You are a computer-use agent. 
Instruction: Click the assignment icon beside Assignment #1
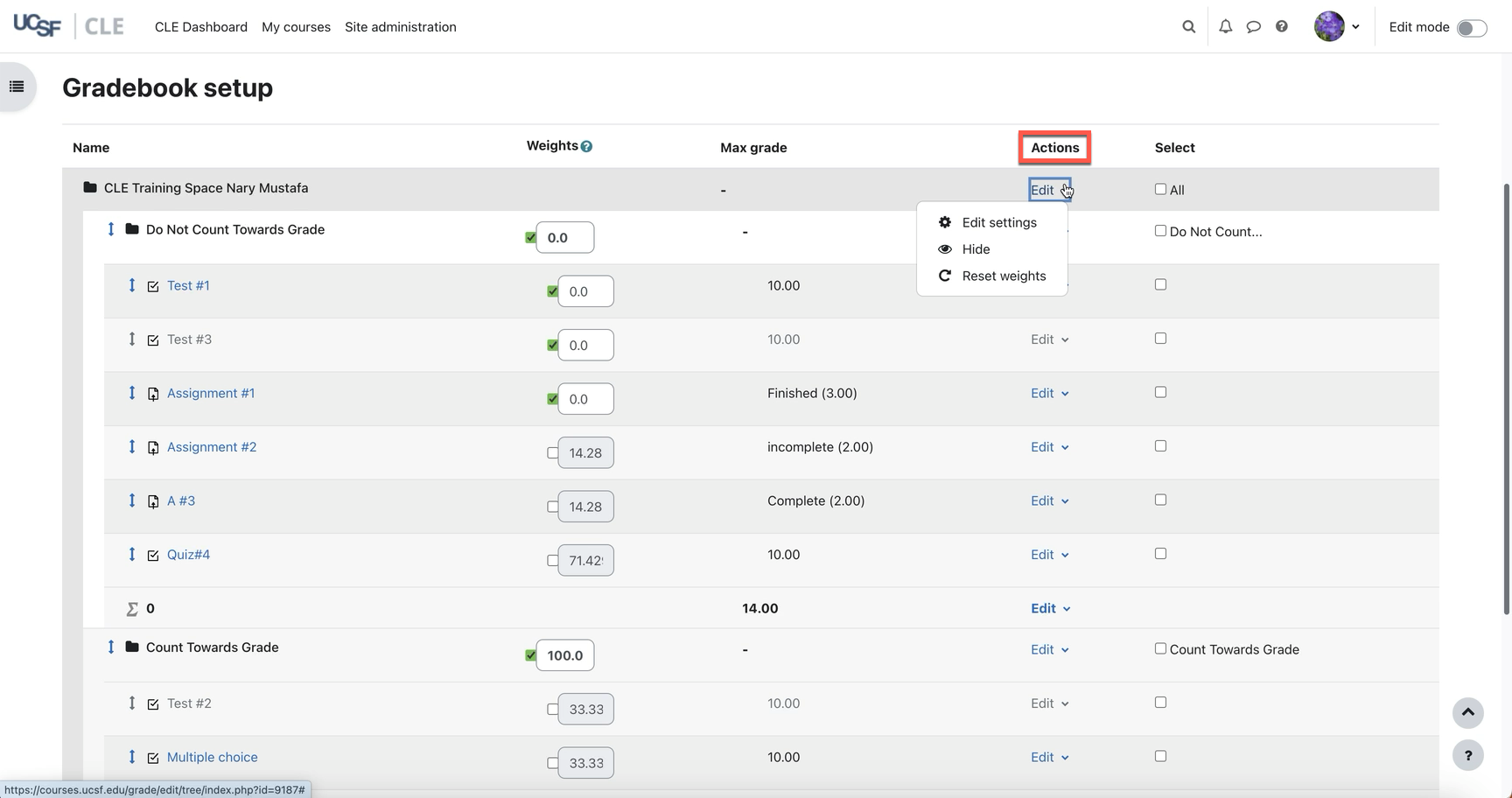(x=153, y=394)
